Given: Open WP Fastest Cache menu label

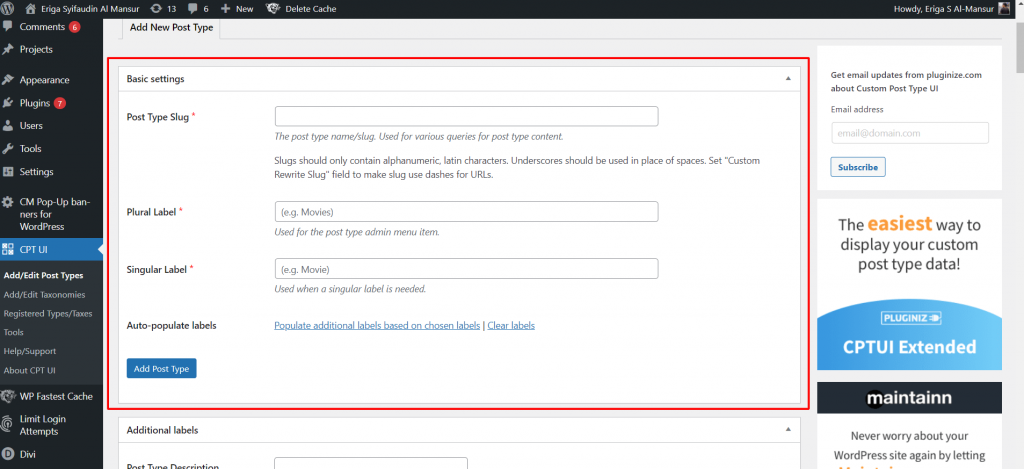Looking at the screenshot, I should [x=56, y=396].
